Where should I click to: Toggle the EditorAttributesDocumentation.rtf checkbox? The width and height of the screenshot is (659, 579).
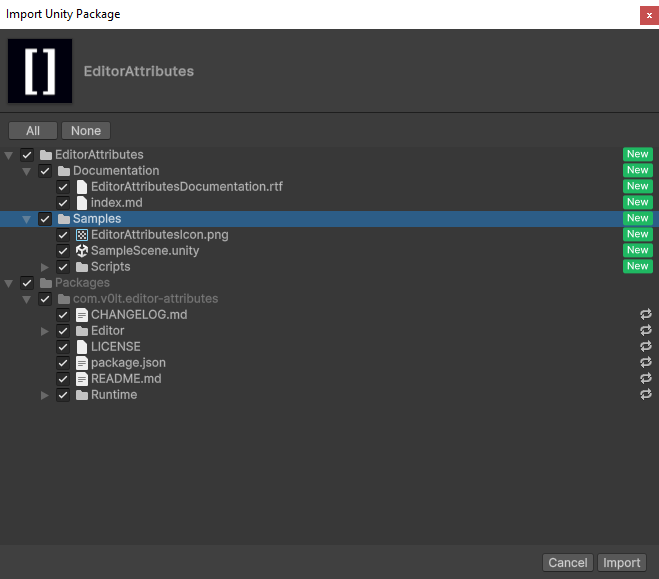[x=63, y=187]
